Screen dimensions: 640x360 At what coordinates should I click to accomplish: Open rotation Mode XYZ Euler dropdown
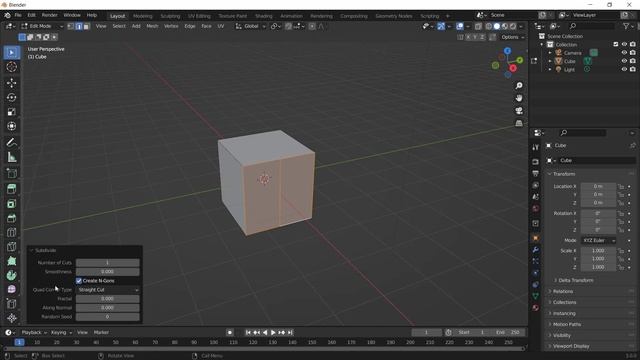[599, 240]
